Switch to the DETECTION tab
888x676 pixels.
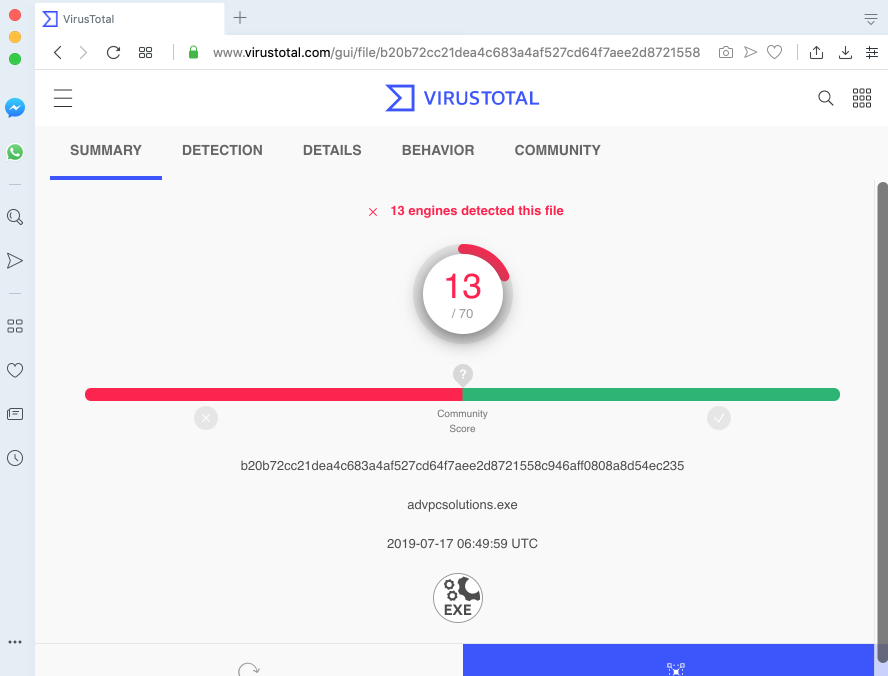tap(222, 150)
